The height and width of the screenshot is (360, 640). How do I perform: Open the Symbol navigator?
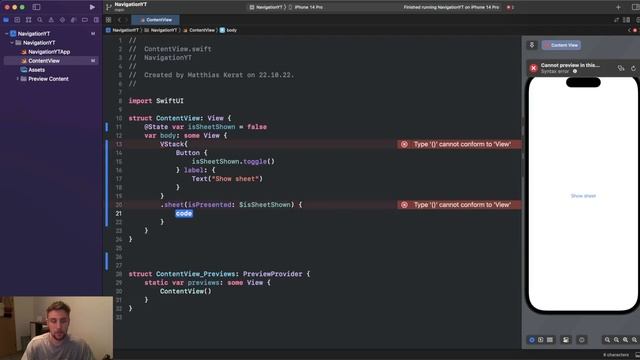(x=28, y=20)
